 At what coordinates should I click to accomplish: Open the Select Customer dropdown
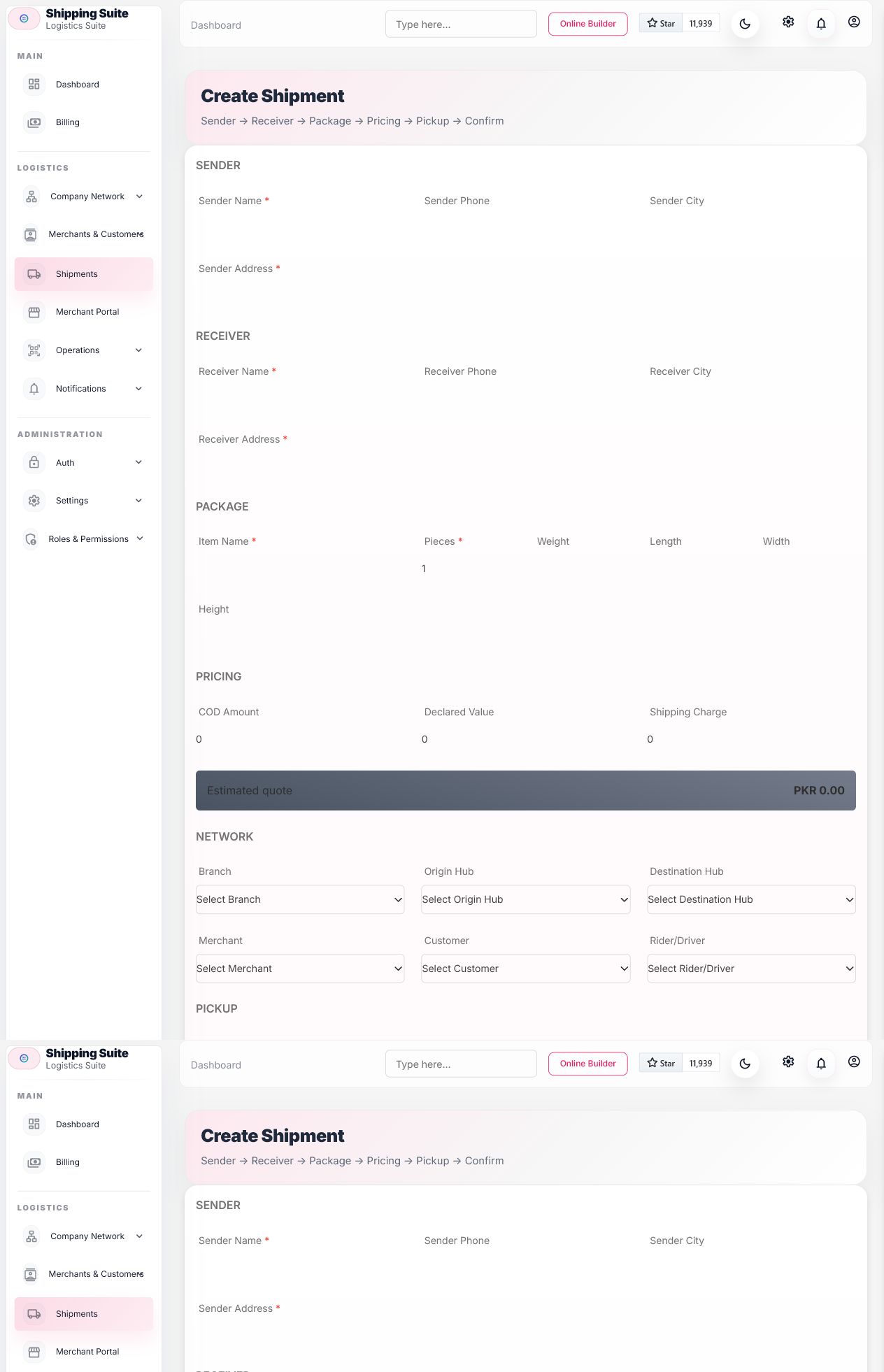[x=526, y=969]
